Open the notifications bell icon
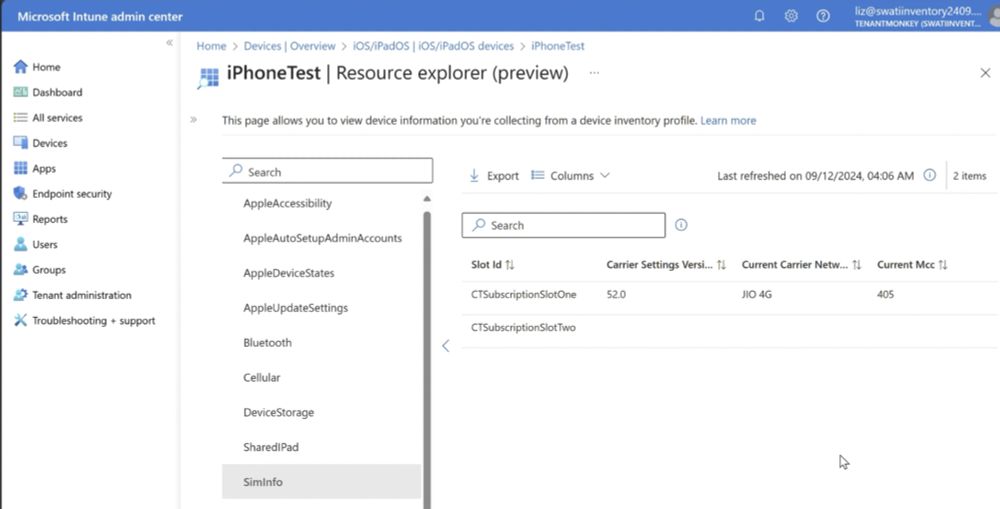This screenshot has width=1000, height=509. point(759,16)
